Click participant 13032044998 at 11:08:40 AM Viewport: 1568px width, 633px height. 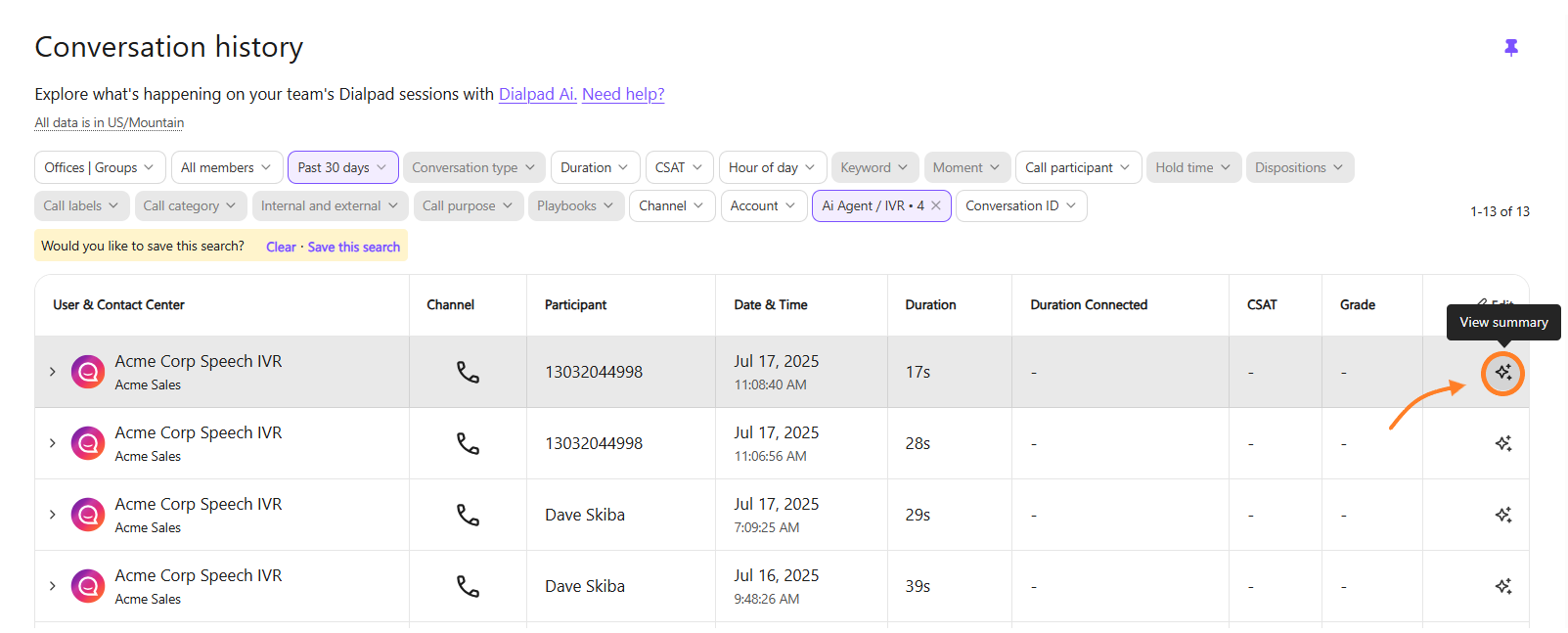[594, 373]
